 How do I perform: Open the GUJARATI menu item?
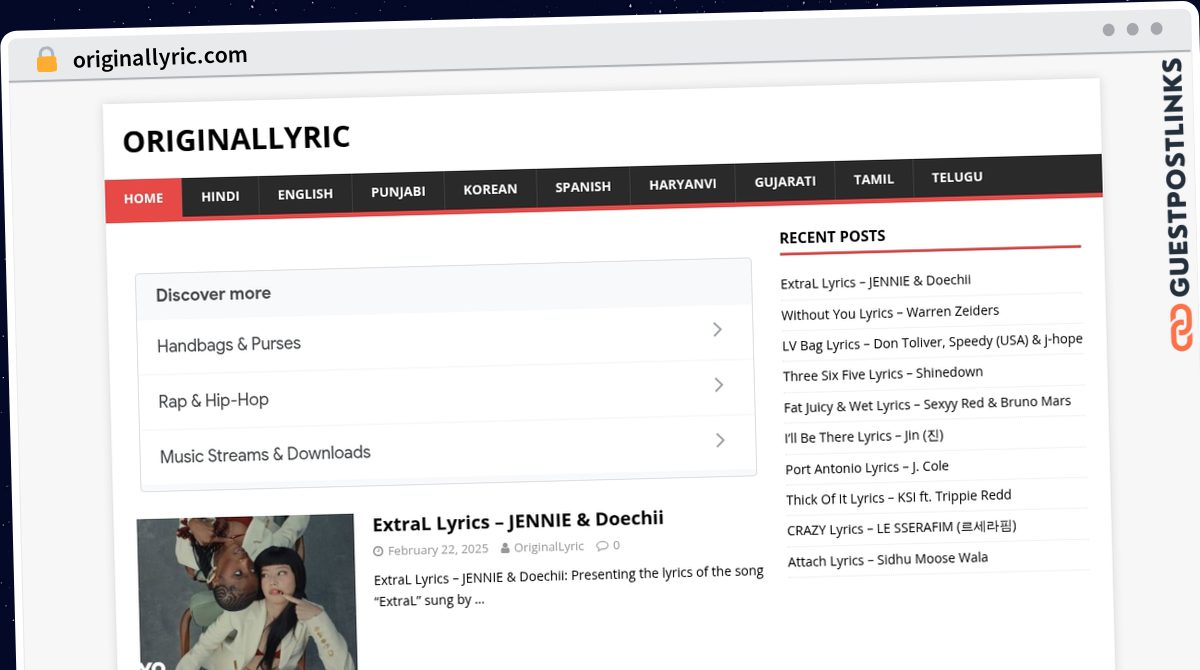(x=785, y=182)
